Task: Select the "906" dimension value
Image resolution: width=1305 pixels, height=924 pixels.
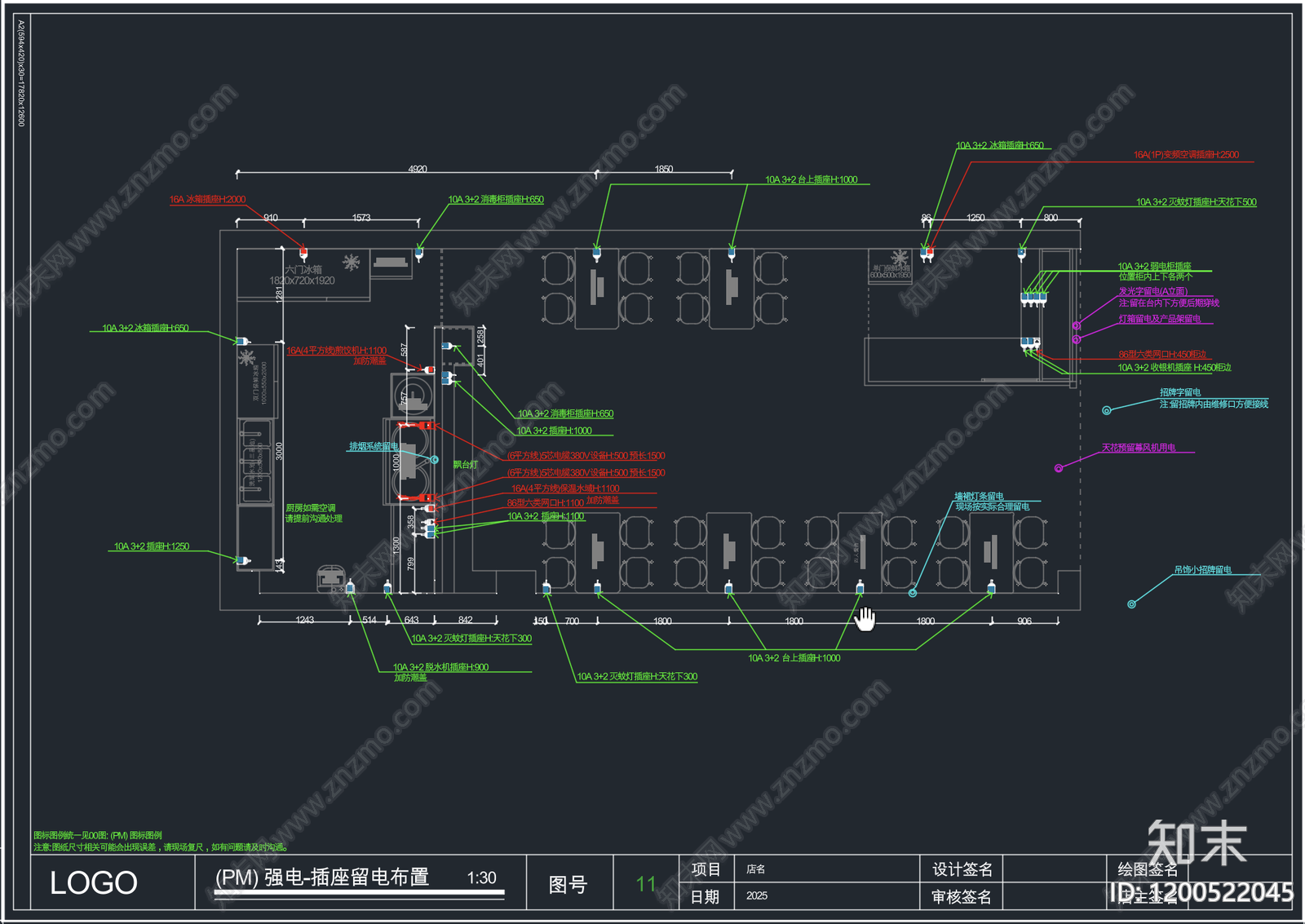Action: [1024, 621]
